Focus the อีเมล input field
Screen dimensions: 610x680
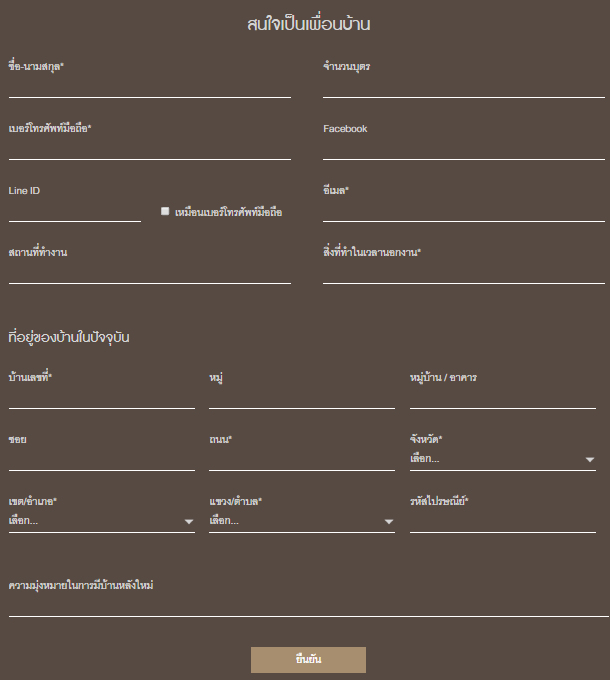(x=463, y=211)
